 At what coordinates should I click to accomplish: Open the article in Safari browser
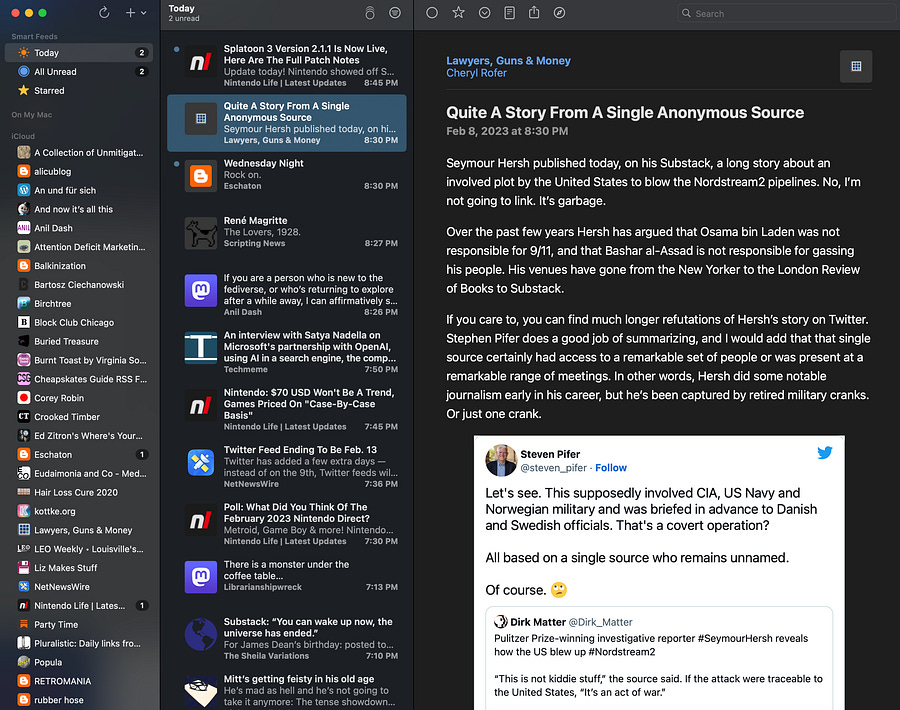click(x=559, y=13)
